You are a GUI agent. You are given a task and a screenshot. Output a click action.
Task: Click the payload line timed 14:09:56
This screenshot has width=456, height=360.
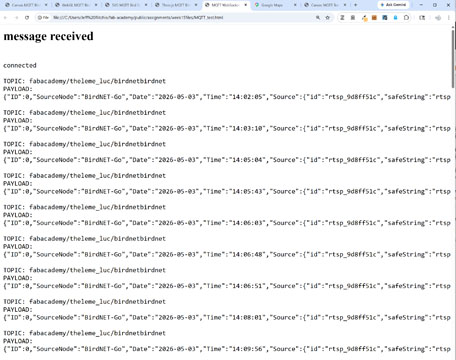(227, 349)
